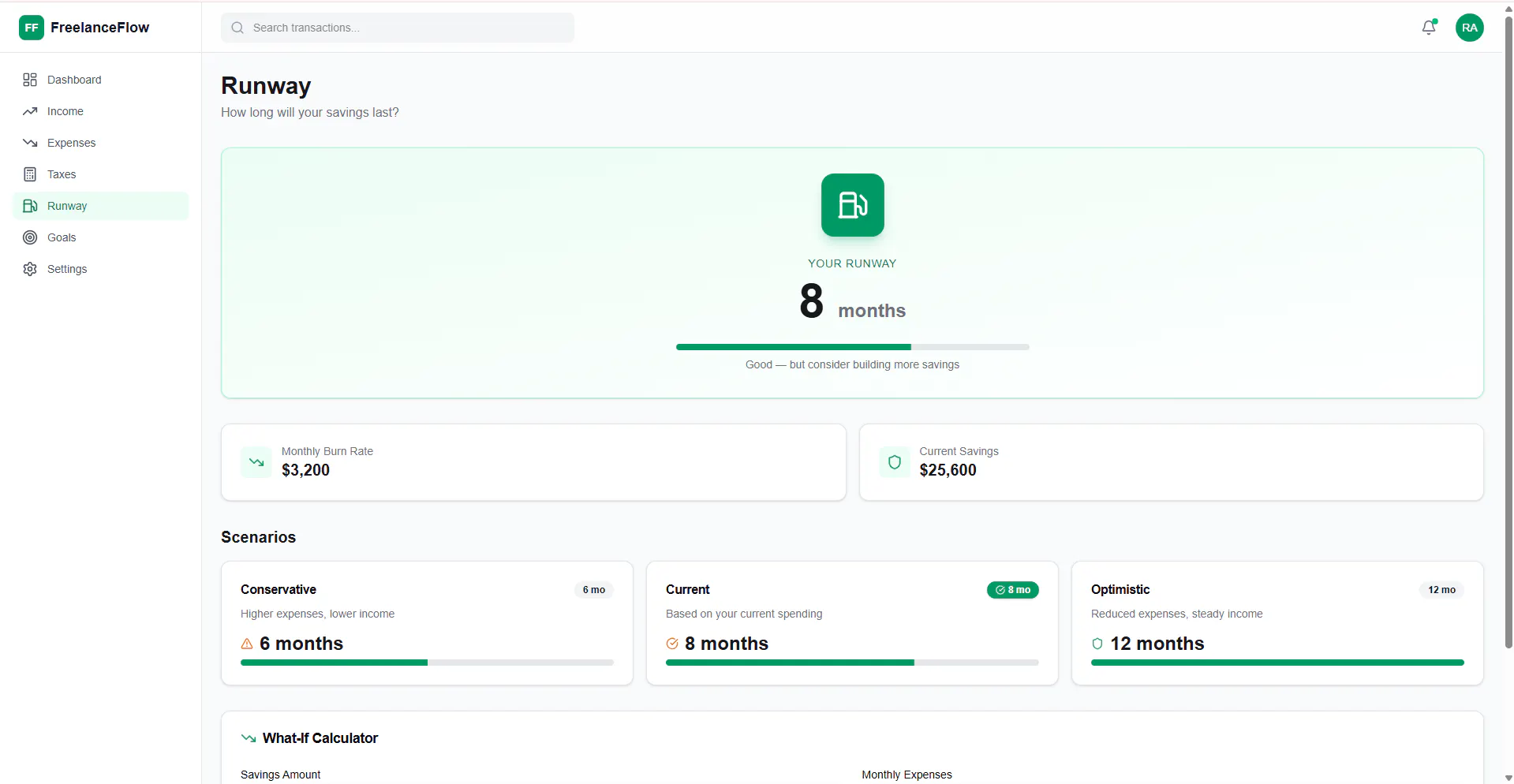Click the '6 months' value in Conservative card
The width and height of the screenshot is (1514, 784).
point(301,644)
